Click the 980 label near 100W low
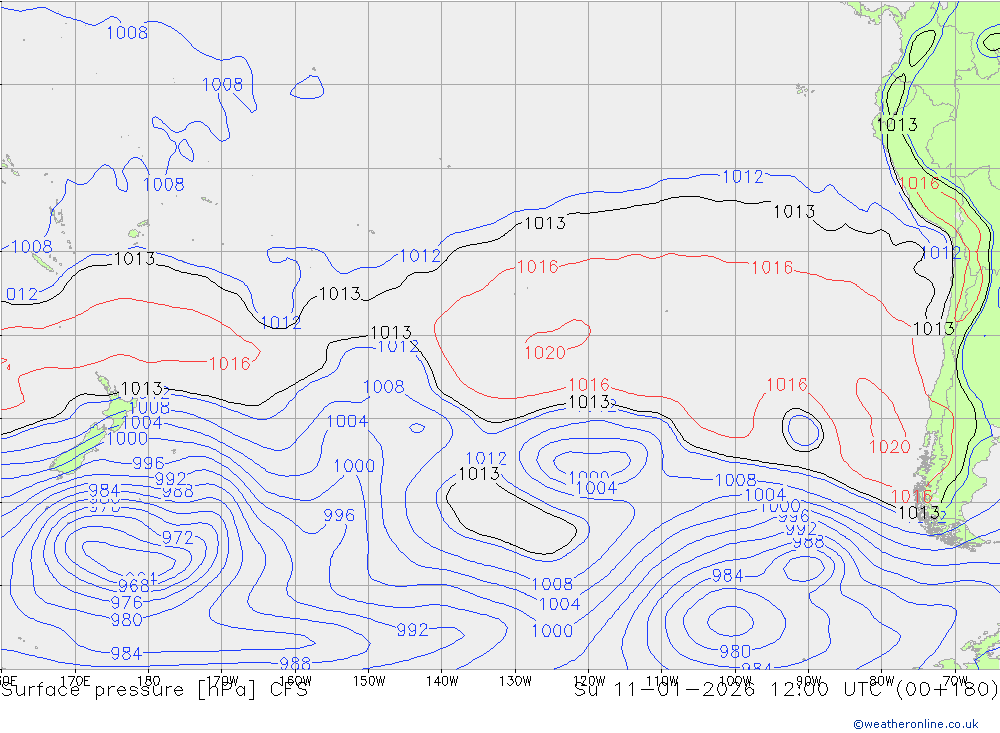Viewport: 1000px width, 733px height. tap(735, 651)
